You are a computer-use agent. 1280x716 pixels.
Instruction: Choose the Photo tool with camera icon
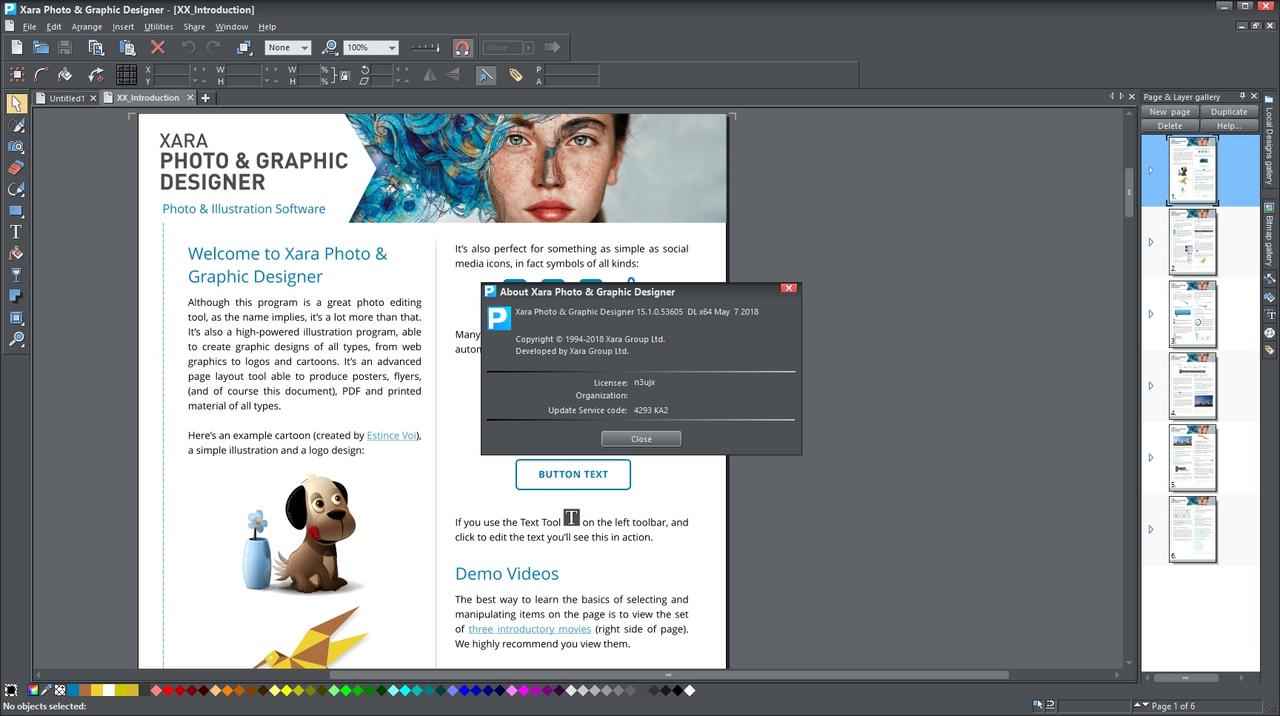(16, 147)
